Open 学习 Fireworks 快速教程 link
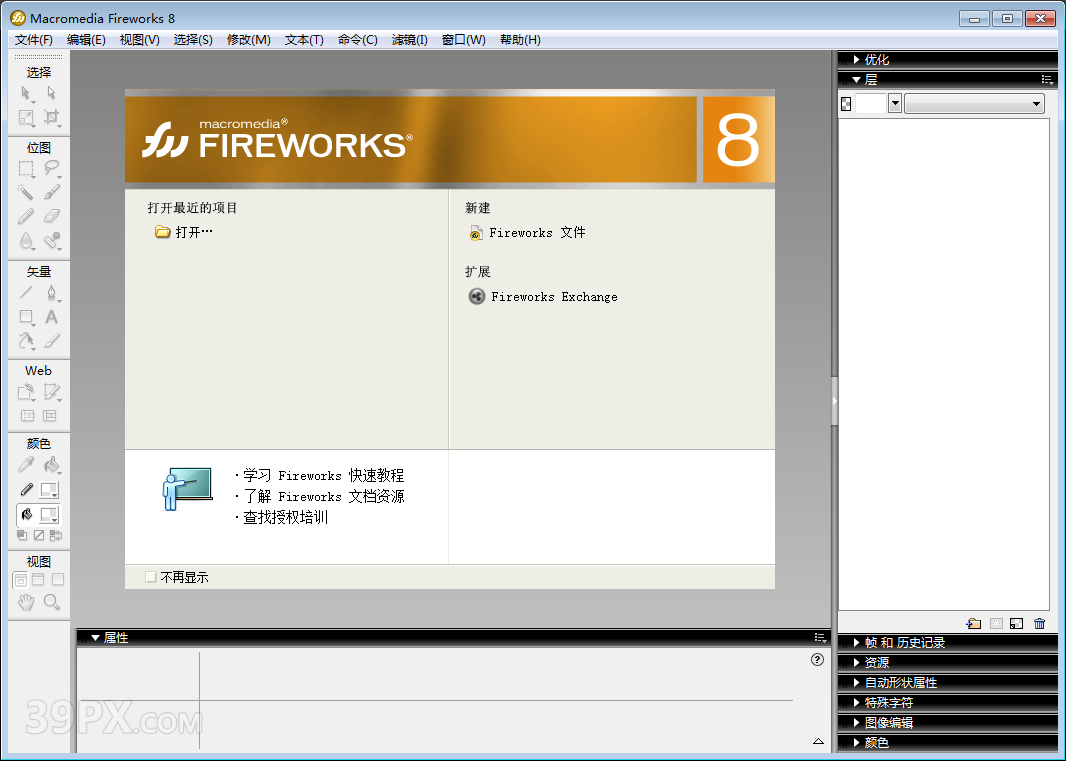The width and height of the screenshot is (1066, 761). (323, 475)
